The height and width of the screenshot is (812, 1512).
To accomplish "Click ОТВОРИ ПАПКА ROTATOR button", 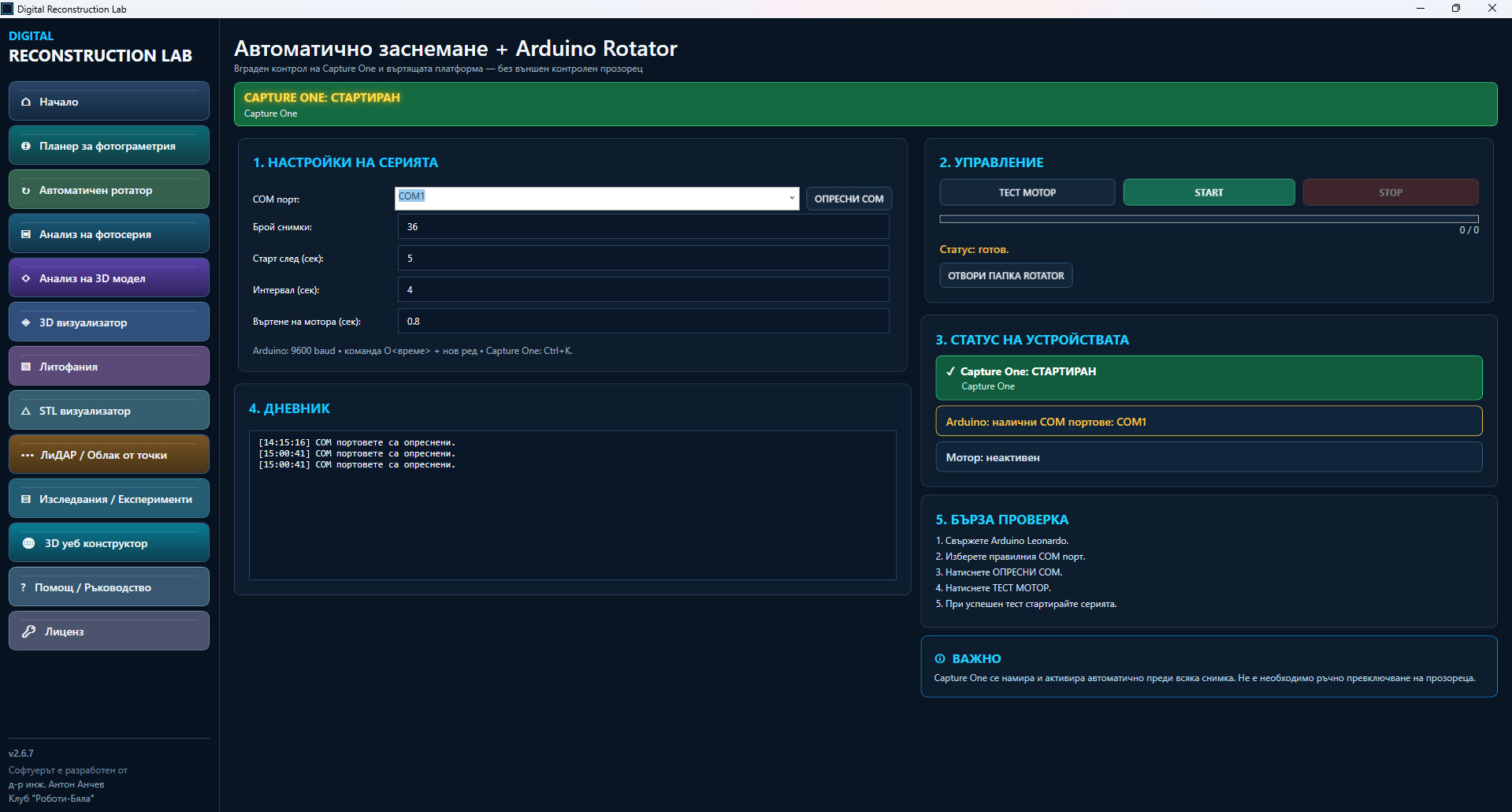I will click(x=1005, y=276).
